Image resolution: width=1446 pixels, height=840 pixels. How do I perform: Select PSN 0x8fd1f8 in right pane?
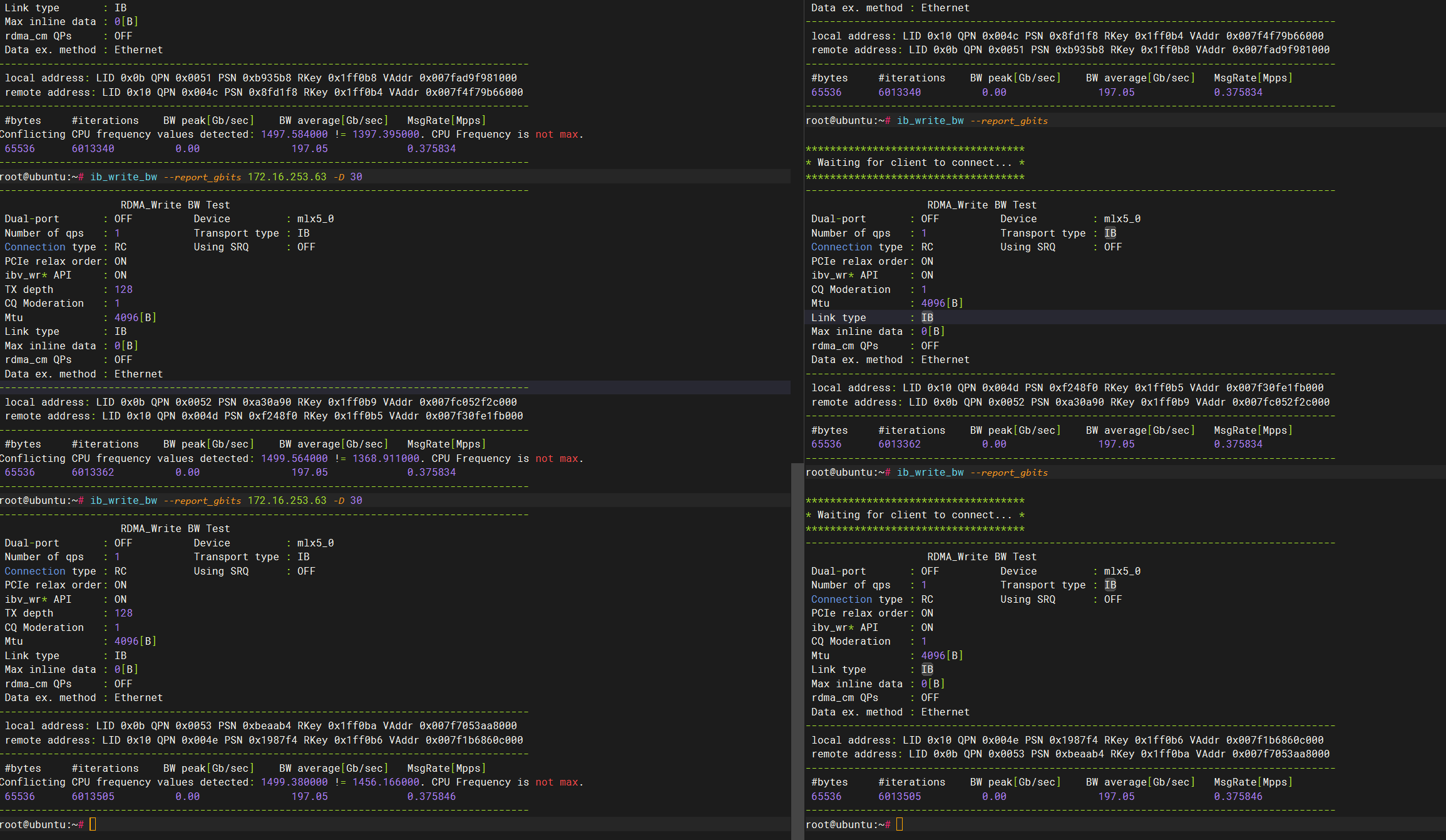click(1074, 36)
